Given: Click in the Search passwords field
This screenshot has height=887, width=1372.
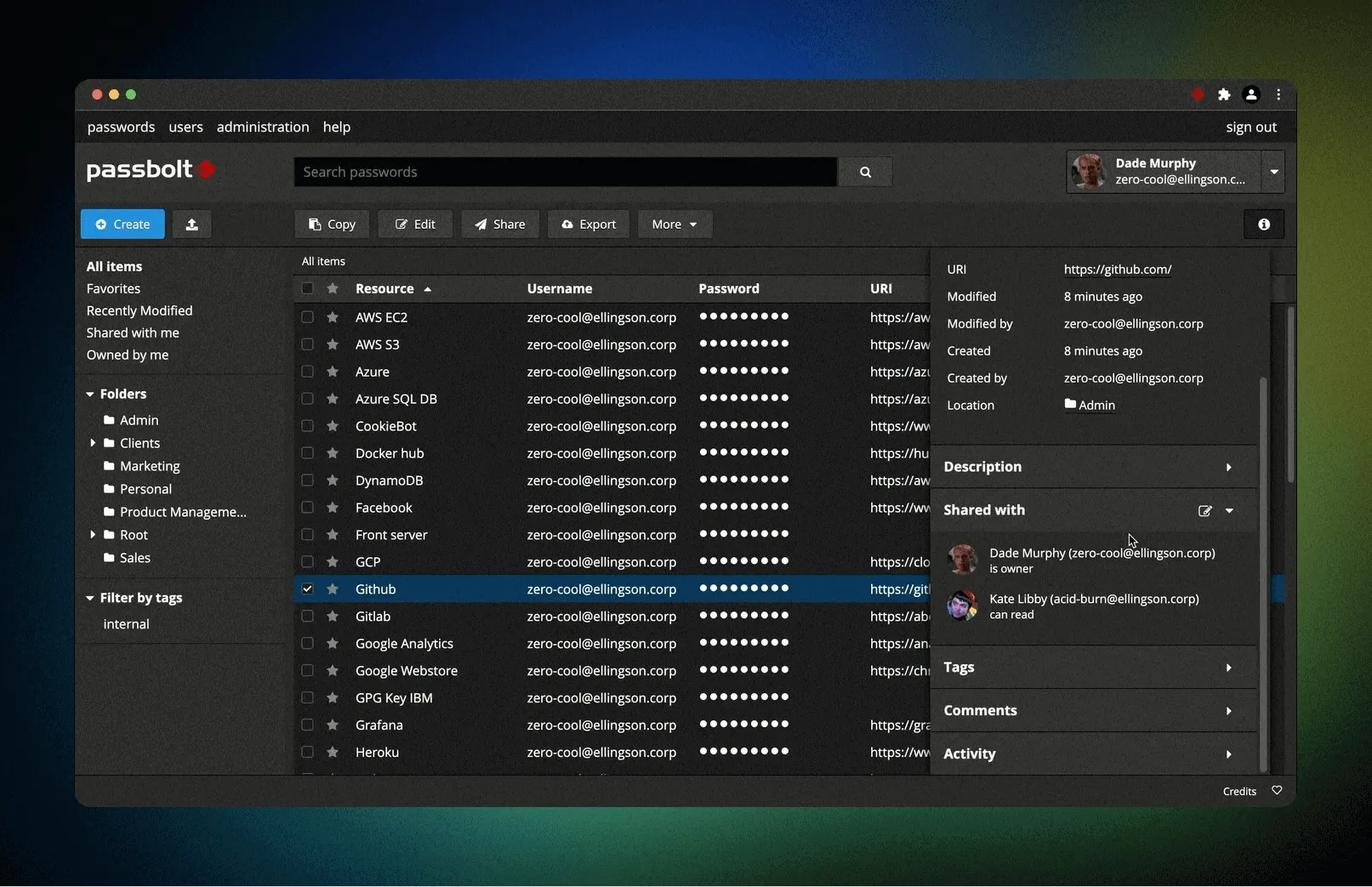Looking at the screenshot, I should pyautogui.click(x=566, y=172).
